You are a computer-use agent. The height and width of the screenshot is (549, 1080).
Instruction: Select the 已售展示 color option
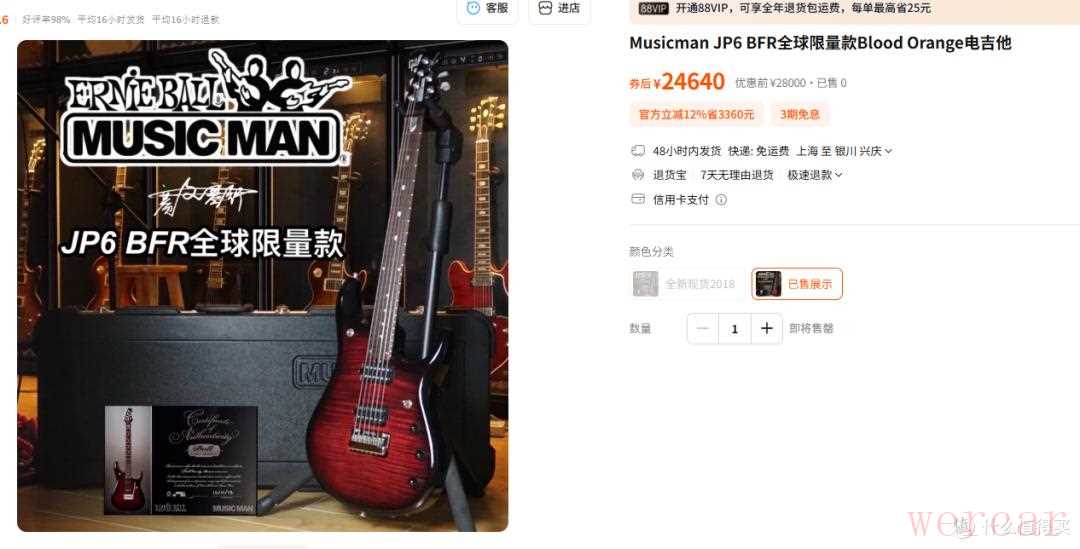pyautogui.click(x=797, y=284)
